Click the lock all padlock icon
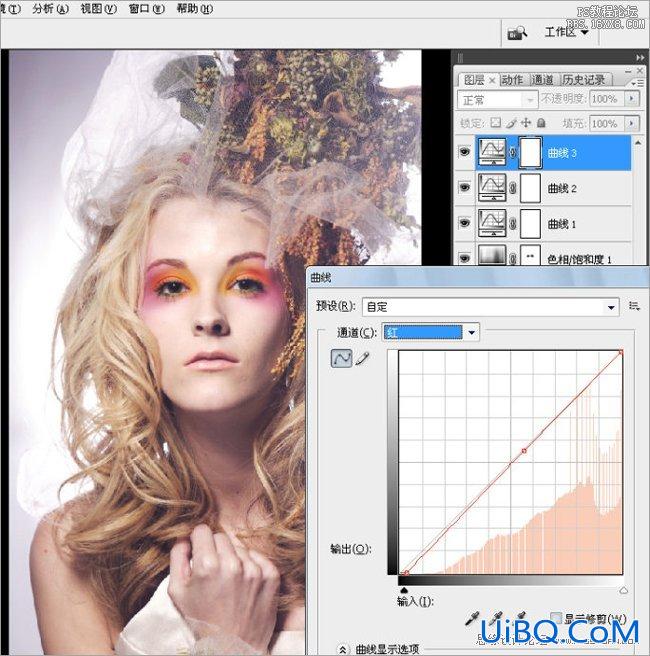 tap(541, 123)
